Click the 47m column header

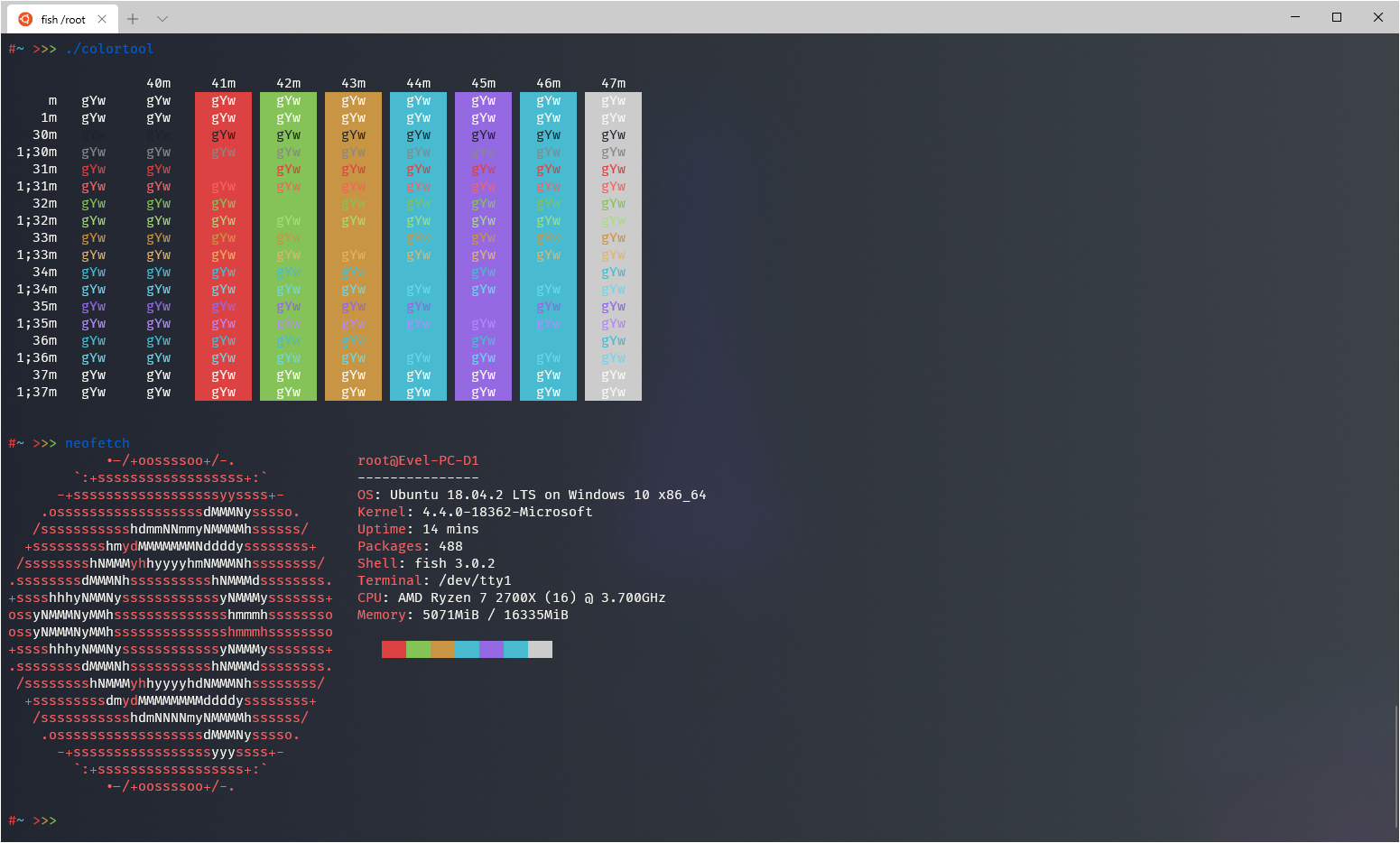click(613, 83)
